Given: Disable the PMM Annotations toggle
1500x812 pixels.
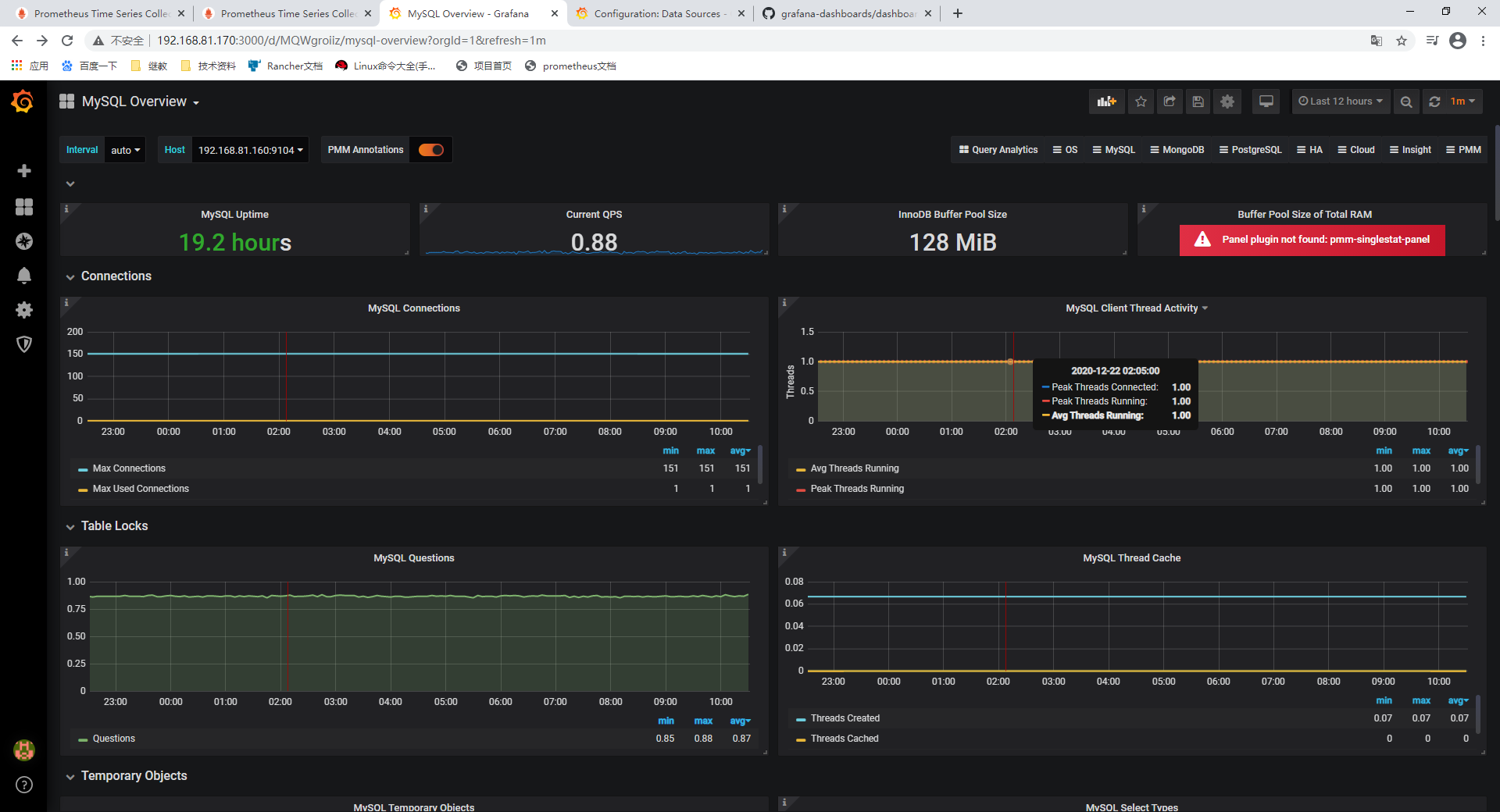Looking at the screenshot, I should click(x=430, y=149).
